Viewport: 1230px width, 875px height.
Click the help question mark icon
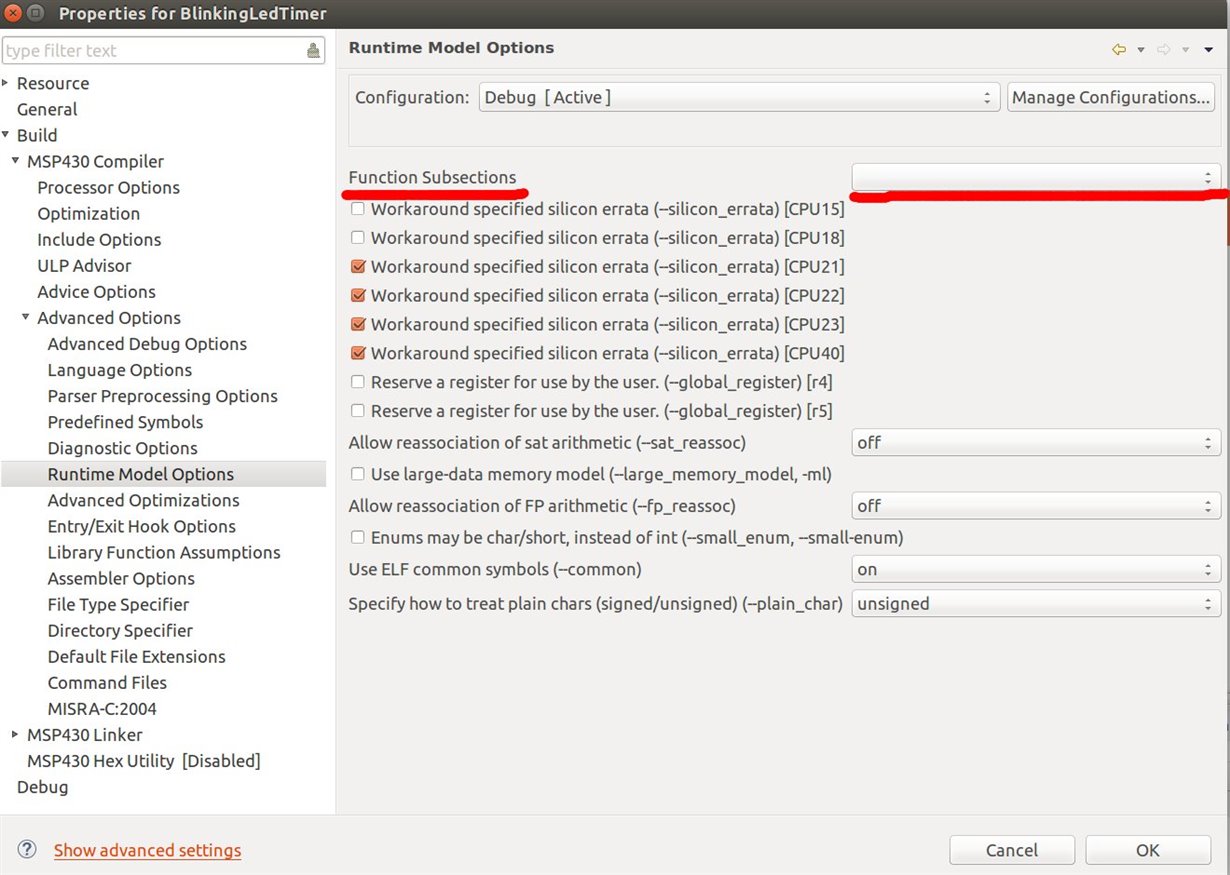click(27, 850)
